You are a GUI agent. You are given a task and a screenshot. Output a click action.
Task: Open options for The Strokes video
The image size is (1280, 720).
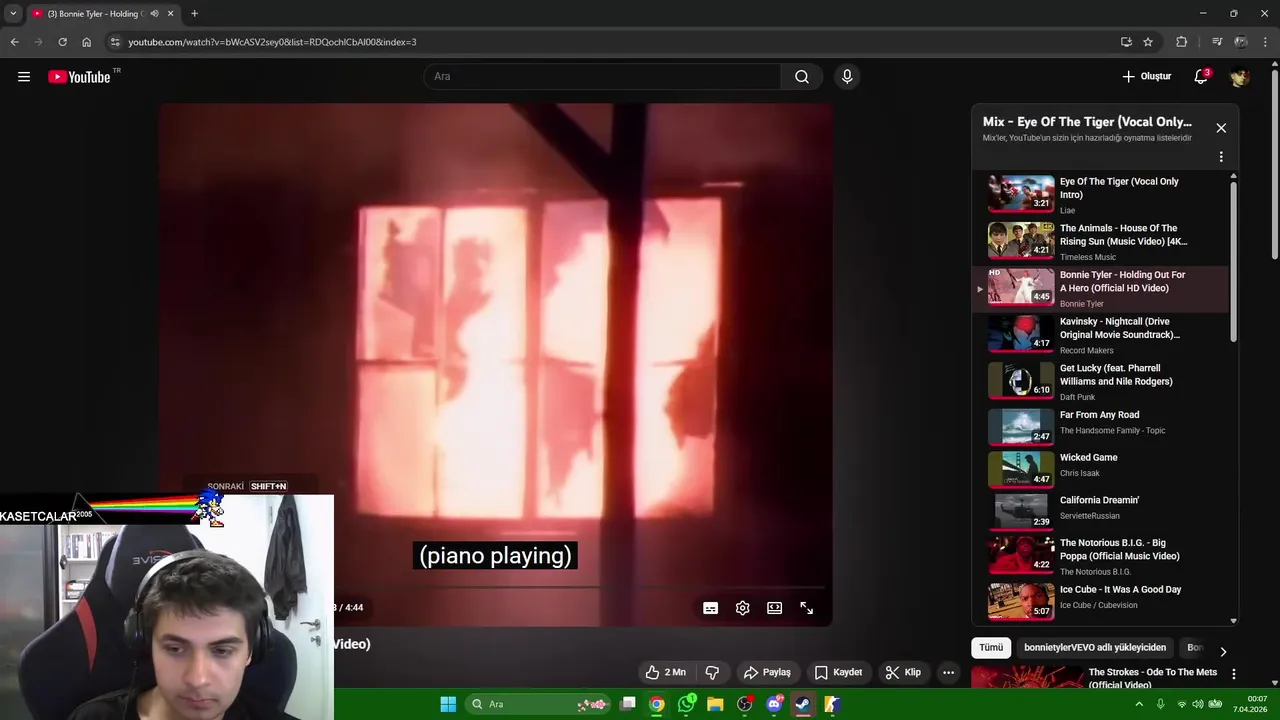tap(1233, 674)
